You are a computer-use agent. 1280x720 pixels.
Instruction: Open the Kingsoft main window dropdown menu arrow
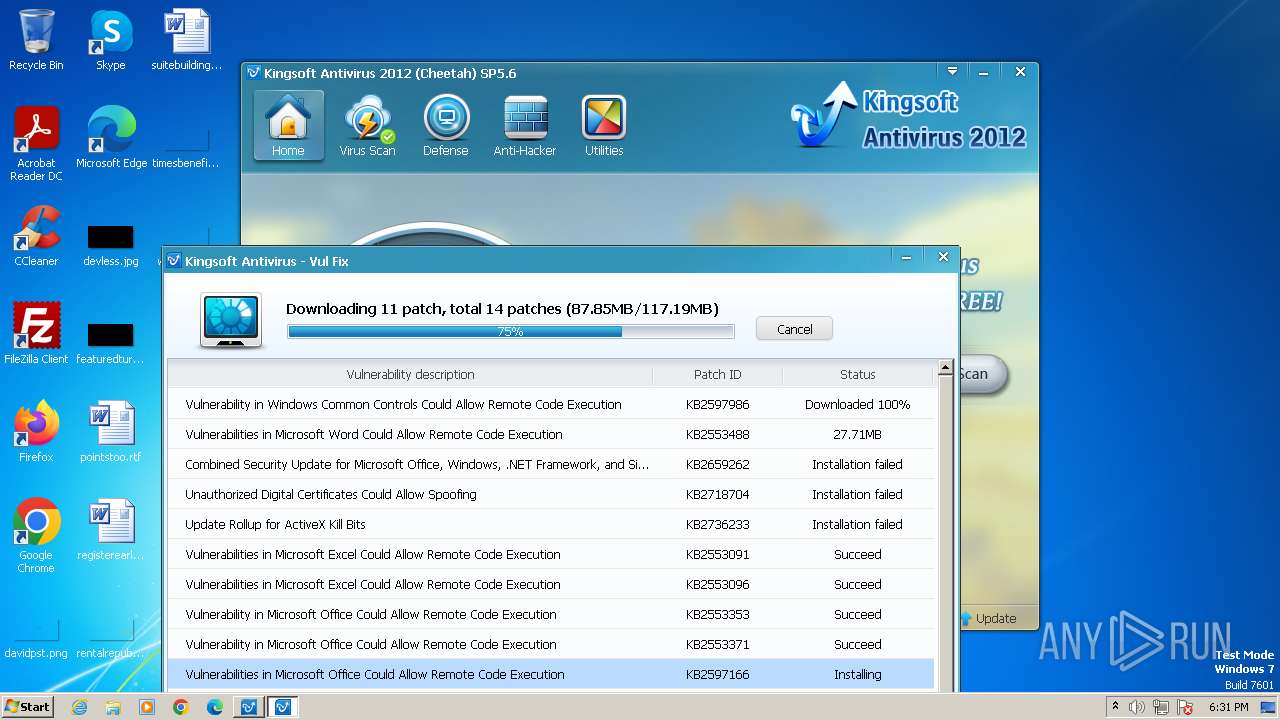[x=953, y=72]
